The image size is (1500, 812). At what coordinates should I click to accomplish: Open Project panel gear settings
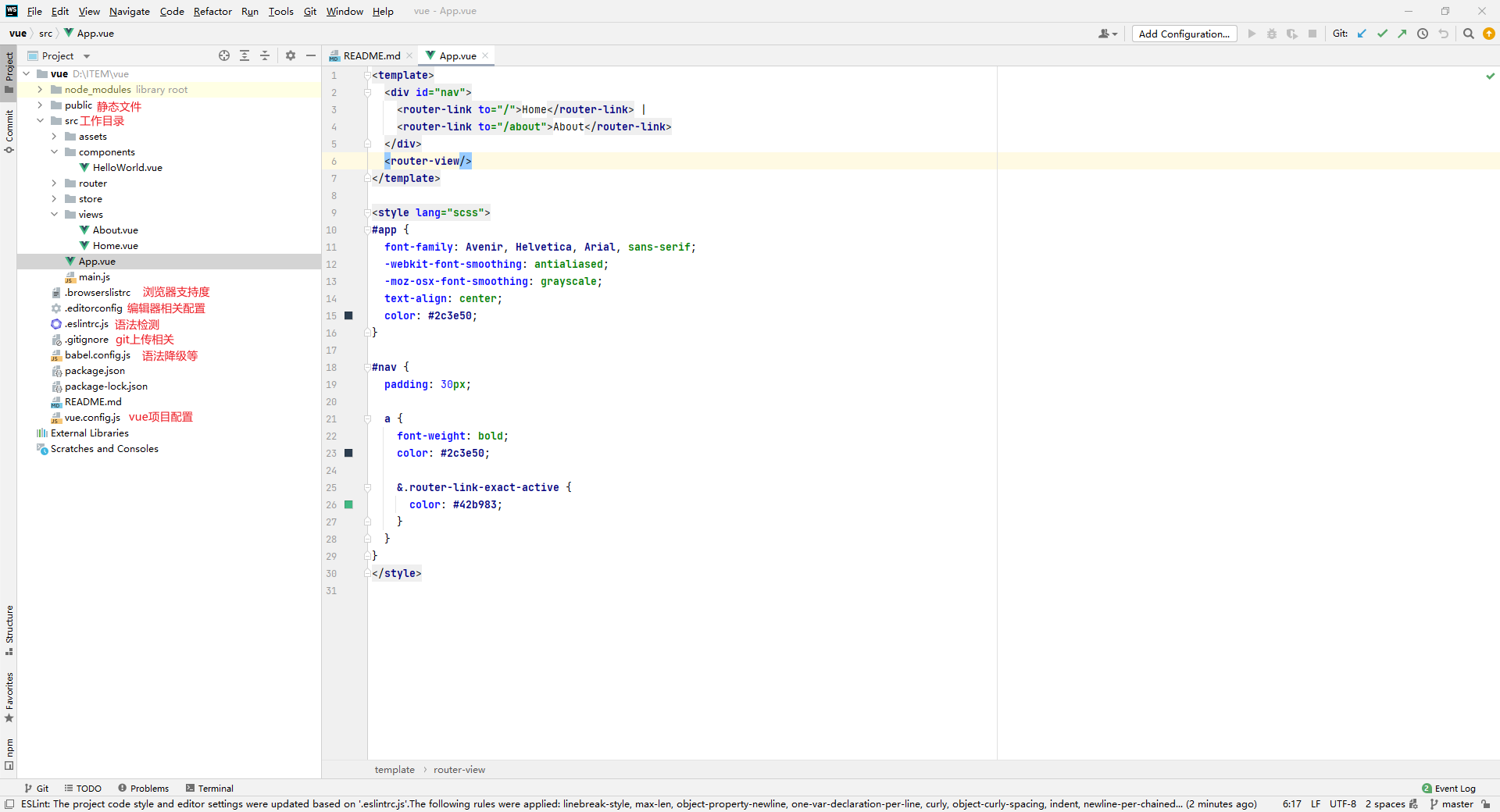coord(291,55)
